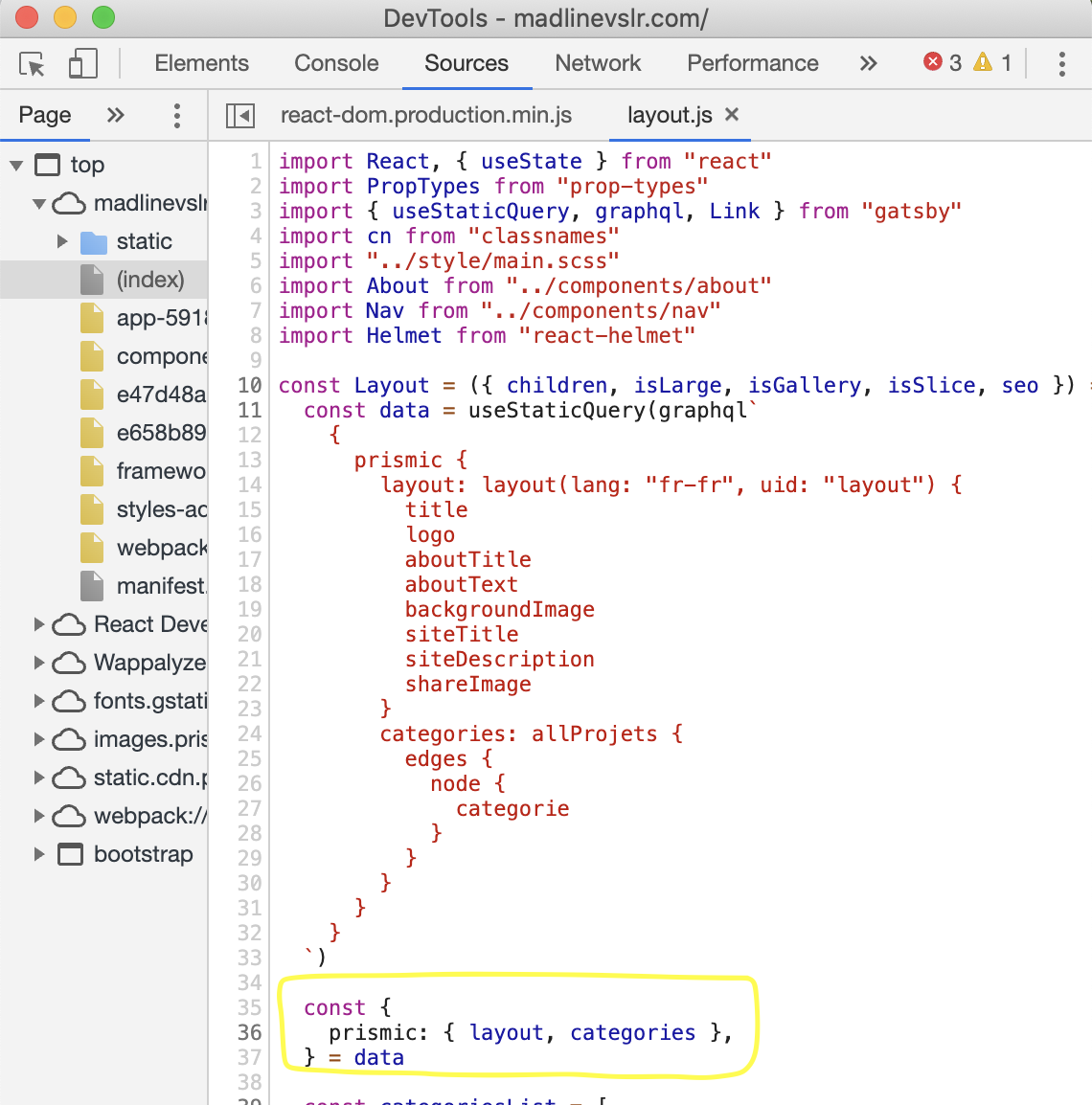This screenshot has height=1105, width=1092.
Task: Open the static folder
Action: click(144, 241)
